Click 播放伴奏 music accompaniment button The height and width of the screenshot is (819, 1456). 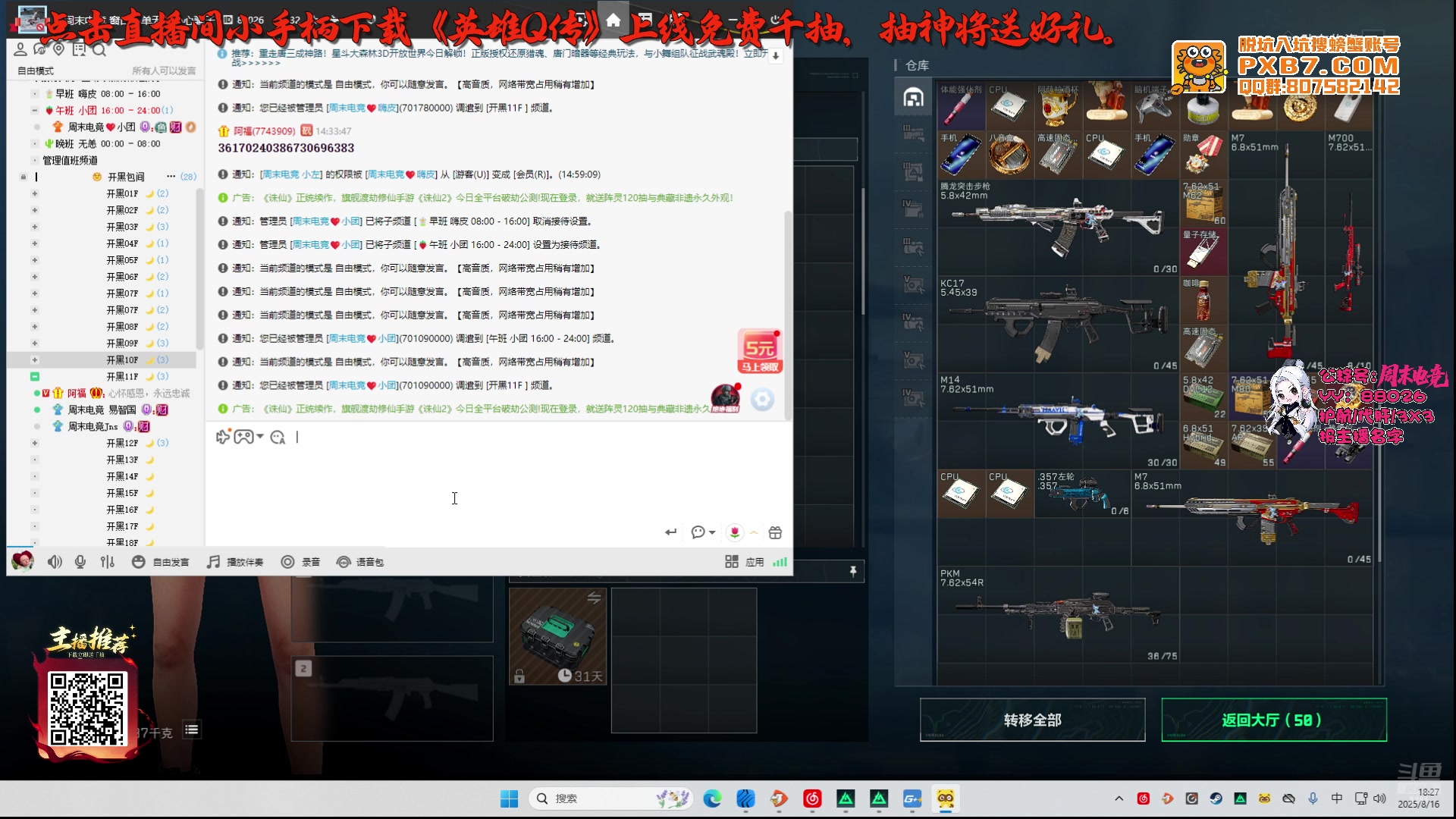click(x=235, y=562)
